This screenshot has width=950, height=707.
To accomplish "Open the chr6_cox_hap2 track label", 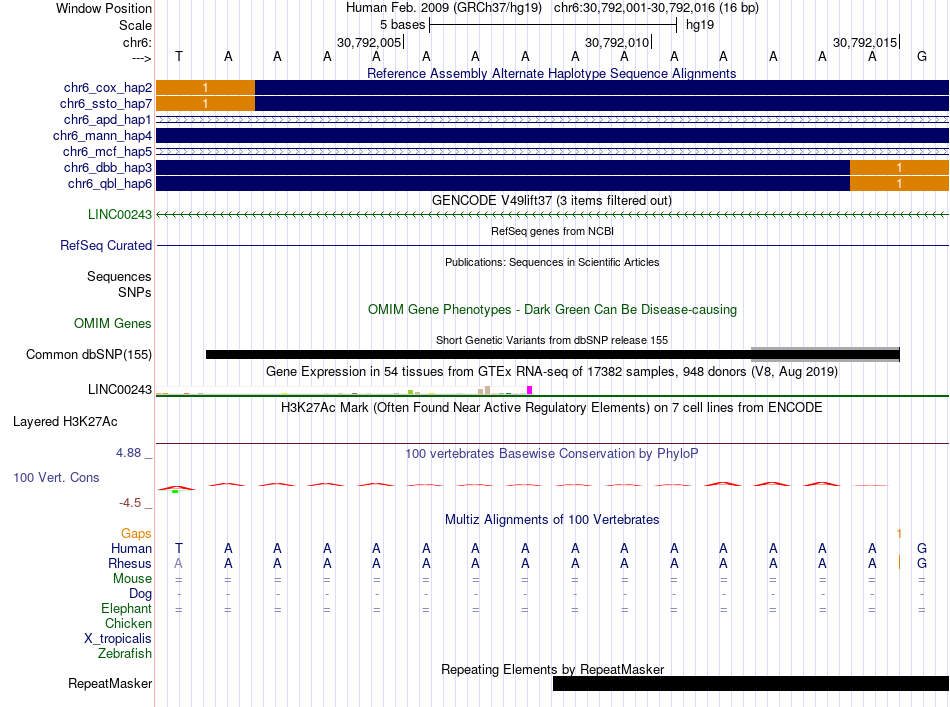I will pyautogui.click(x=108, y=88).
